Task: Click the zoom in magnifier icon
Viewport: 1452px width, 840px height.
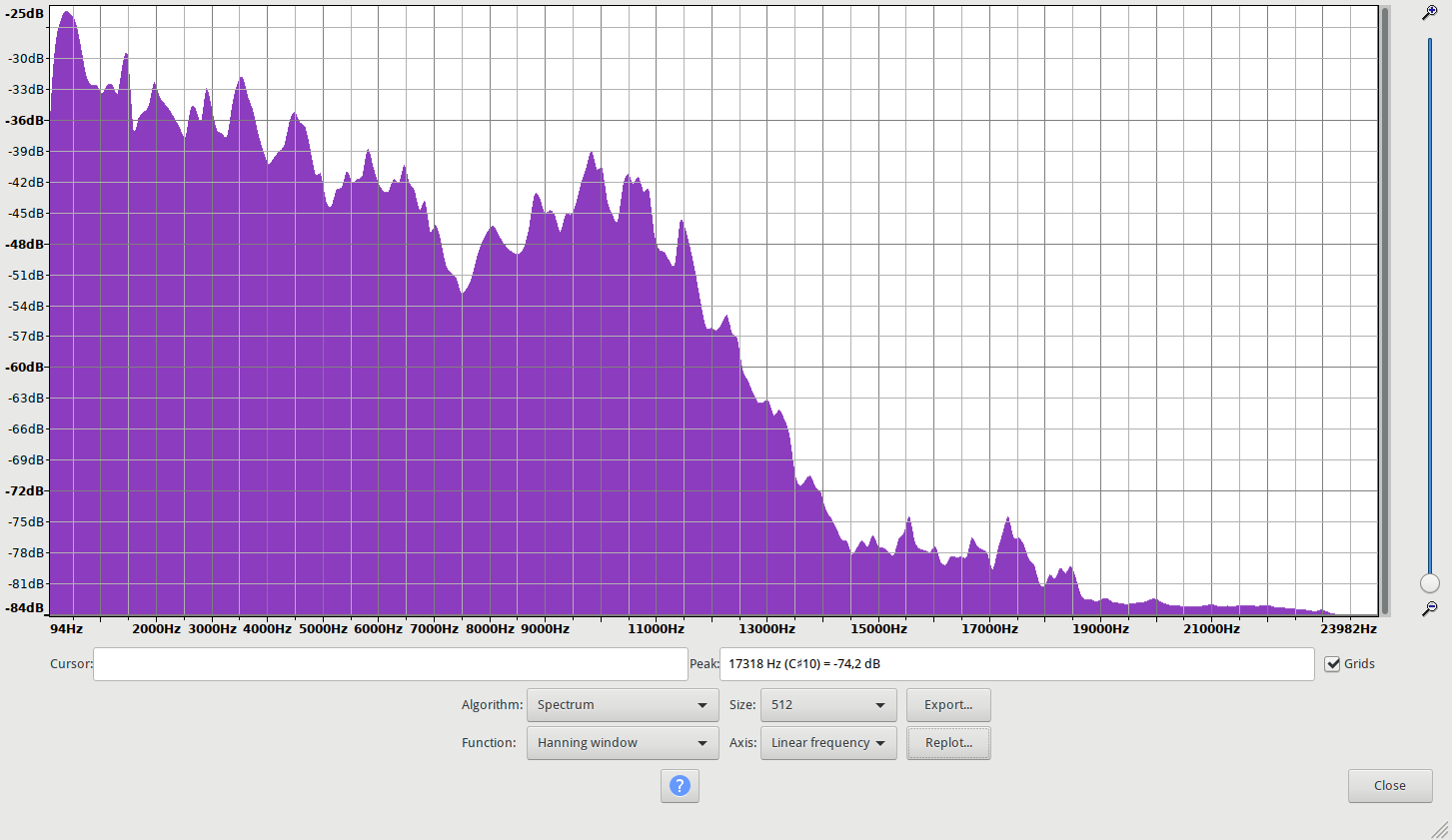Action: [x=1430, y=13]
